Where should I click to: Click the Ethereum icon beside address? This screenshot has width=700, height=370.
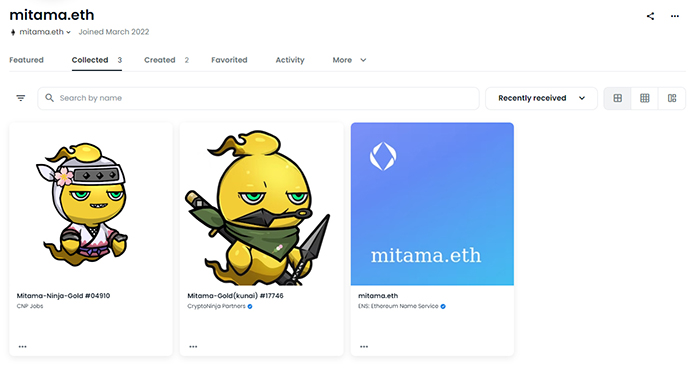pos(13,32)
